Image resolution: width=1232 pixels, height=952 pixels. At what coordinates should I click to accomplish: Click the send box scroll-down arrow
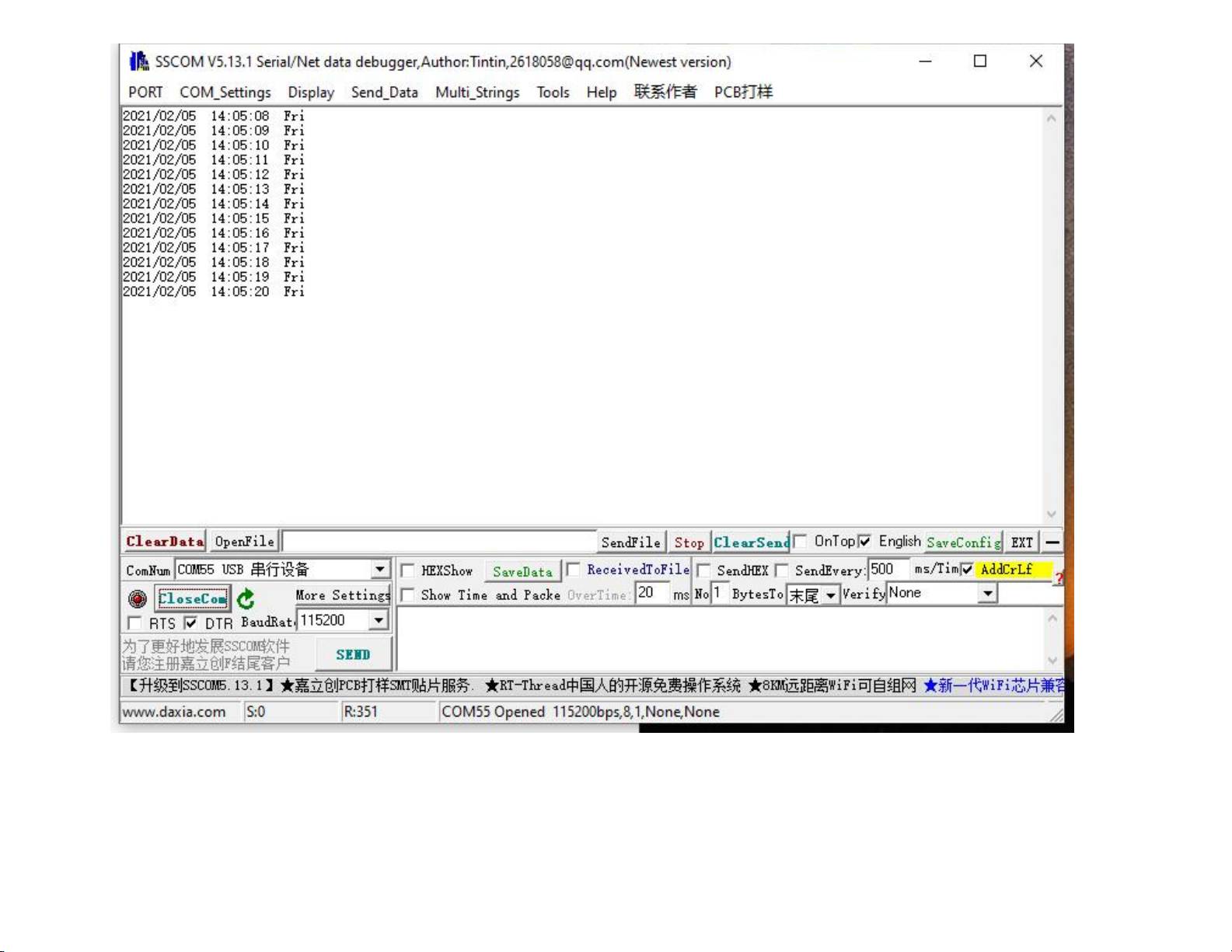point(1052,661)
